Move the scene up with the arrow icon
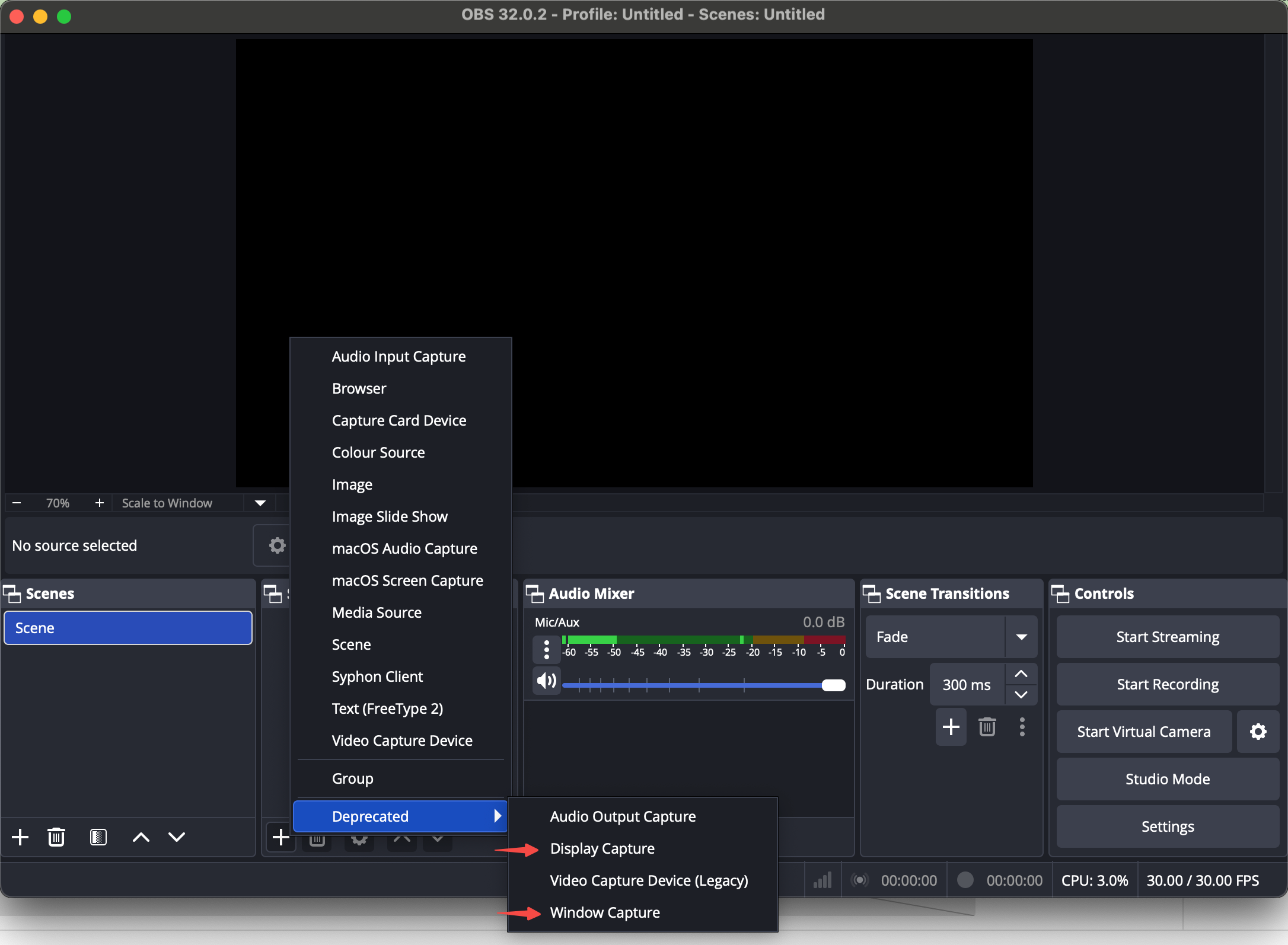This screenshot has width=1288, height=945. (140, 837)
